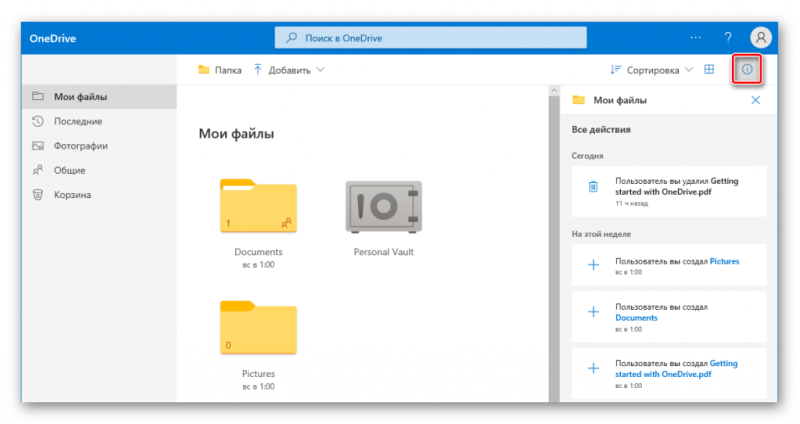Click the folder icon next to sidebar 'Мои файлы'
Screen dimensions: 800x424
pos(38,96)
